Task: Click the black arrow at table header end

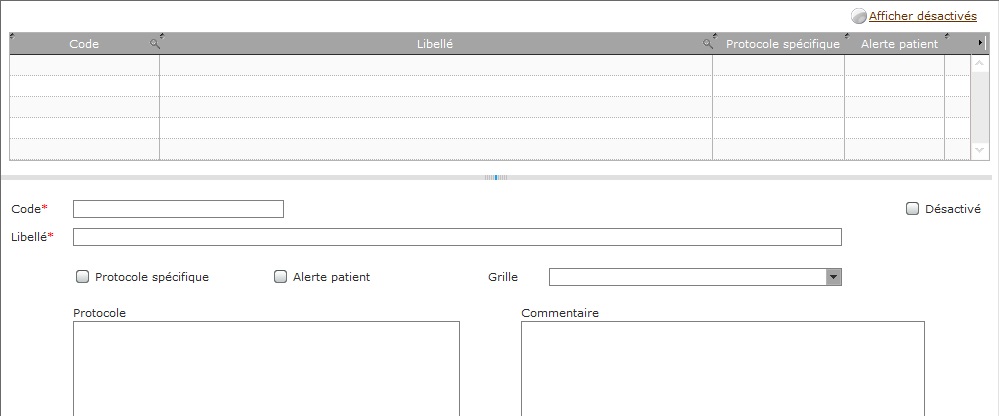Action: click(x=981, y=43)
